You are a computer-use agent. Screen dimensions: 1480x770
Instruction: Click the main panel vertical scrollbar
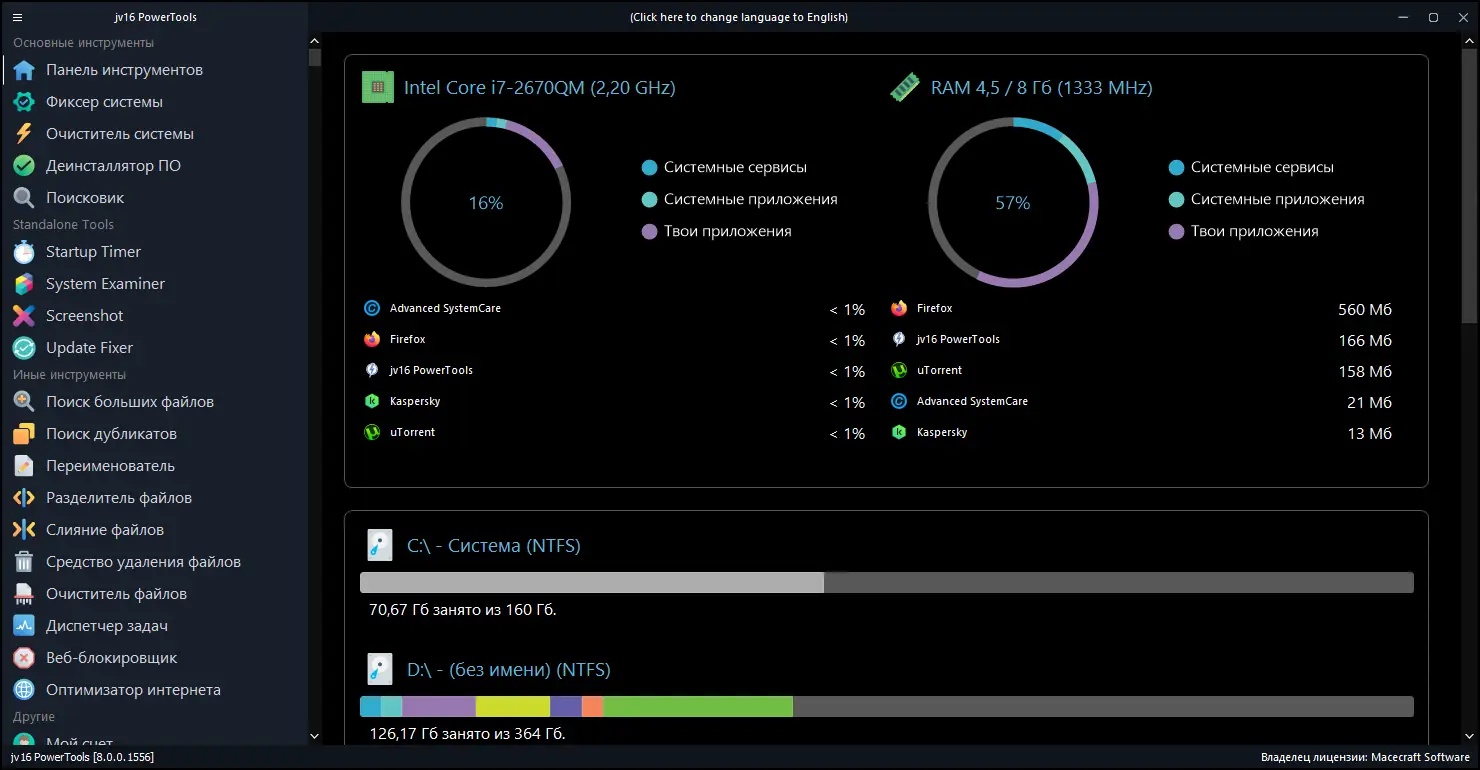(1469, 186)
